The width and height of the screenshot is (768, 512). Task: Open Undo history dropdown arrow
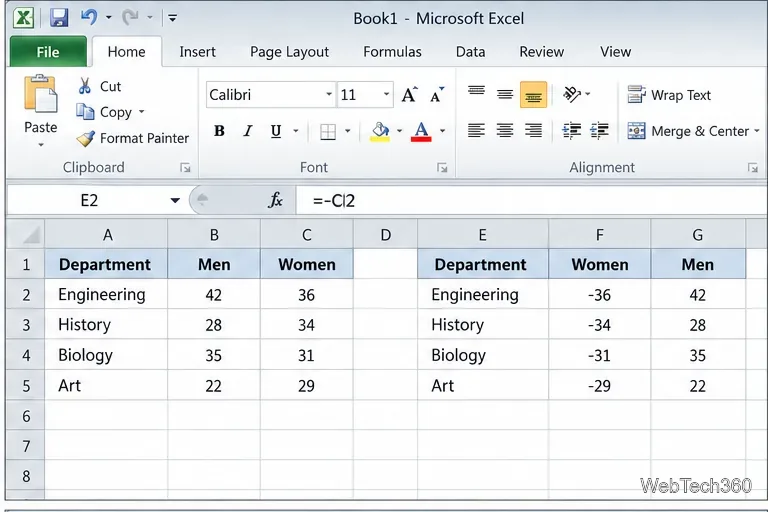tap(109, 18)
